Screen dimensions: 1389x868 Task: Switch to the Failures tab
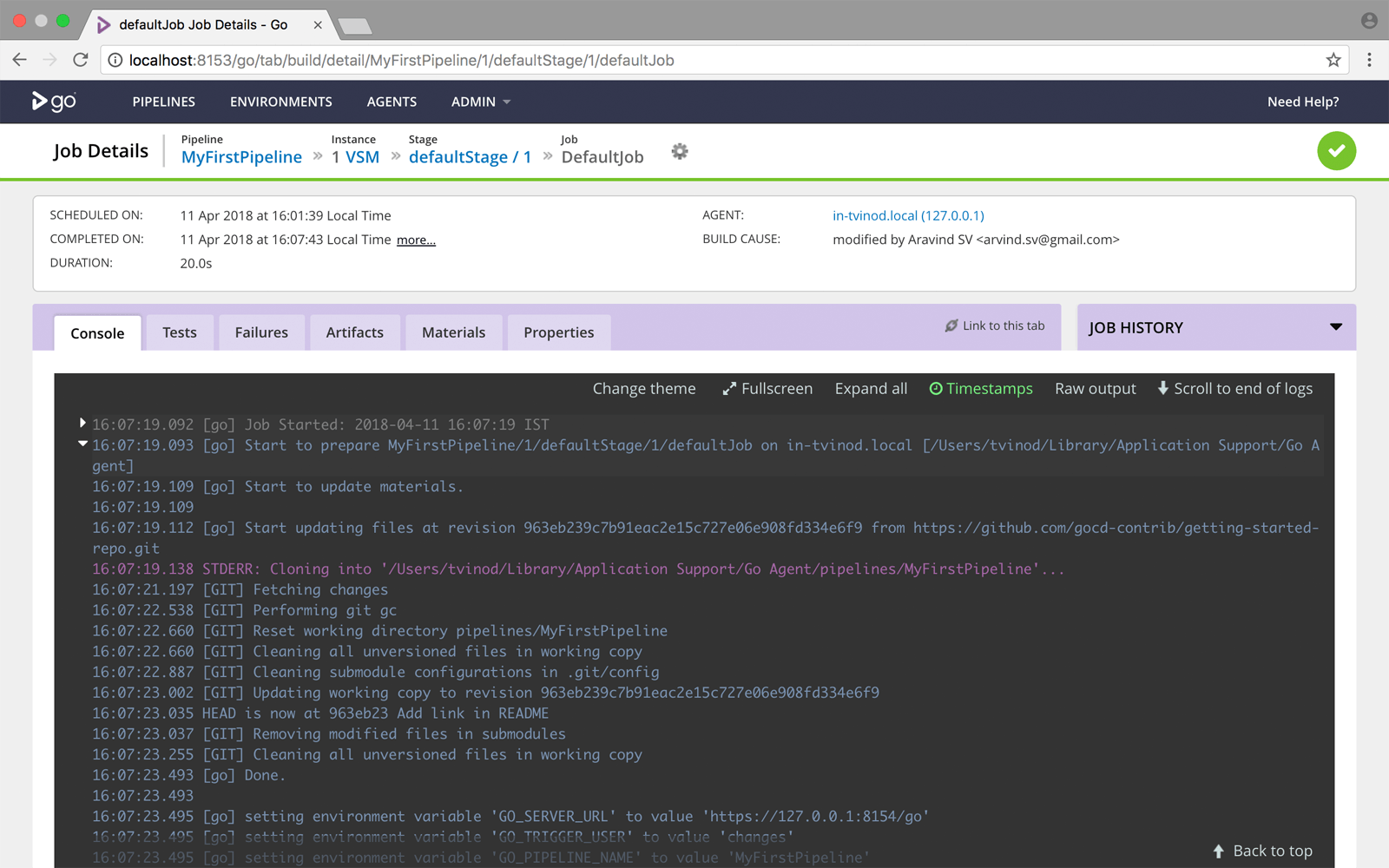(x=261, y=332)
